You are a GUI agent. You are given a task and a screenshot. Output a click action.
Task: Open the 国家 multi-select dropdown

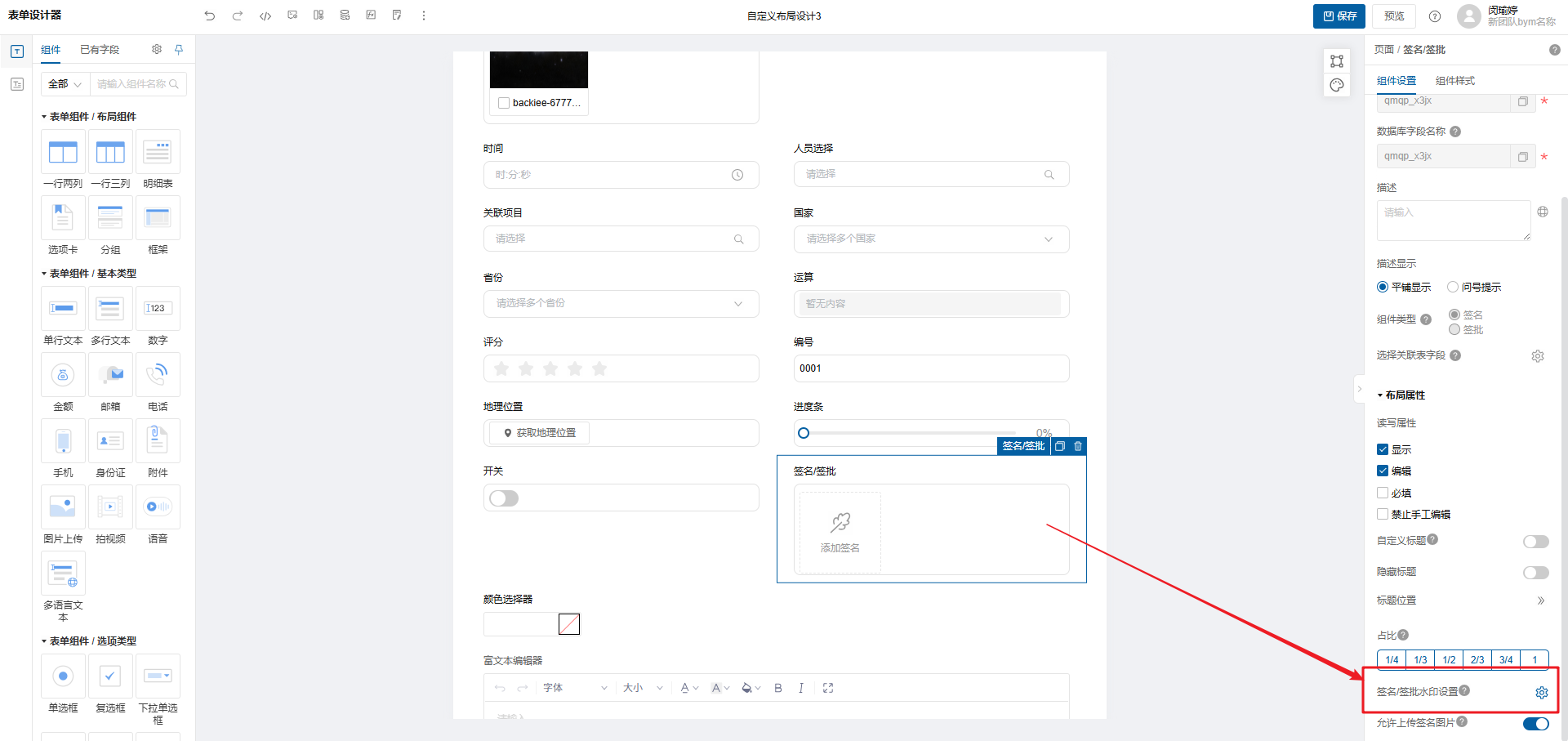931,239
